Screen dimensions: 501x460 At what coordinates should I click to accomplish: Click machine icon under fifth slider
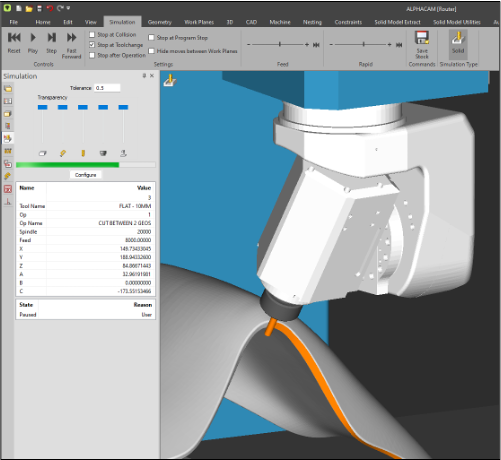(x=123, y=153)
